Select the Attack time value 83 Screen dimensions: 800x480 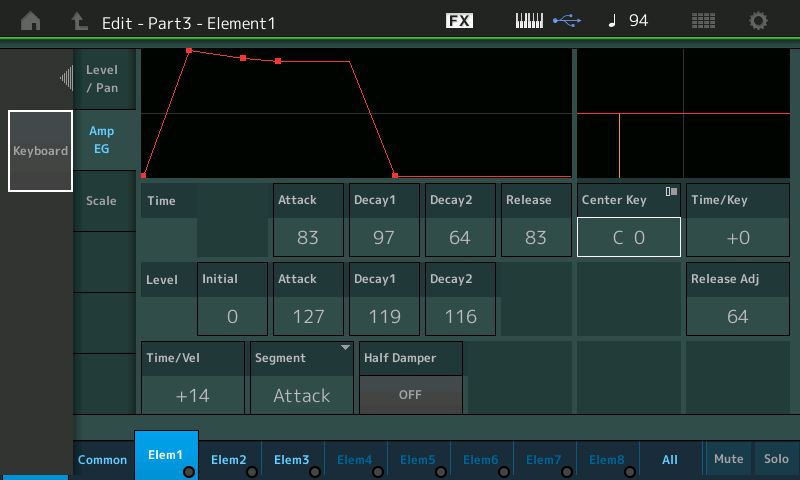click(x=308, y=237)
